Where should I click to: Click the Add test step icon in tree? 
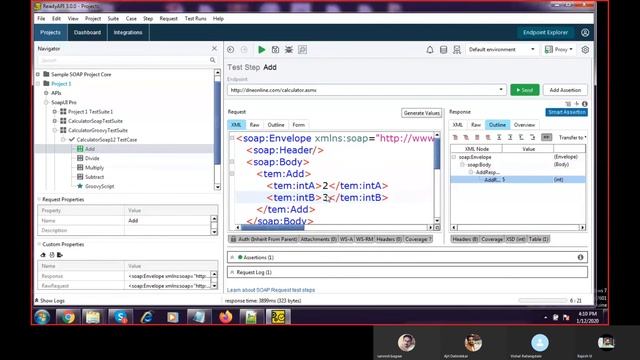(x=80, y=149)
